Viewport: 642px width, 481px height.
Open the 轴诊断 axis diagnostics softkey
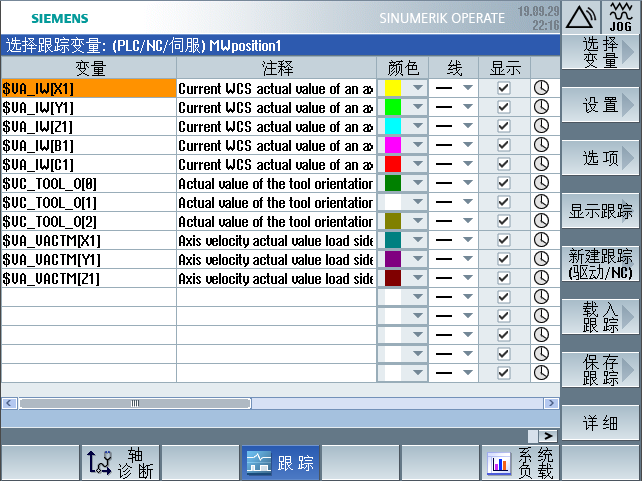pos(120,463)
